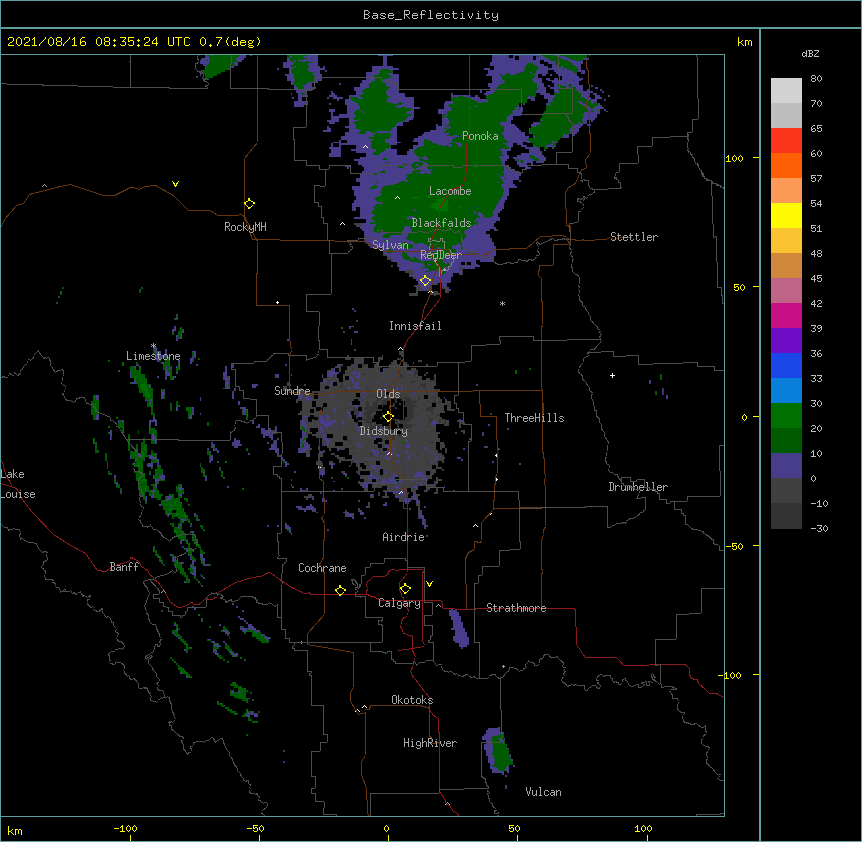Click the Base_Reflectivity title
862x842 pixels.
click(431, 15)
